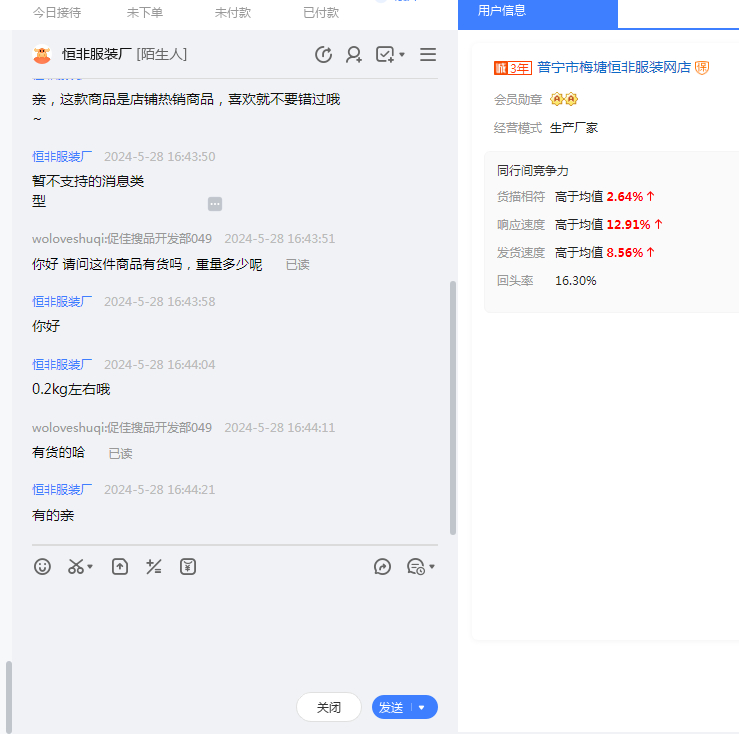Switch to 未付款 tab

click(x=233, y=13)
